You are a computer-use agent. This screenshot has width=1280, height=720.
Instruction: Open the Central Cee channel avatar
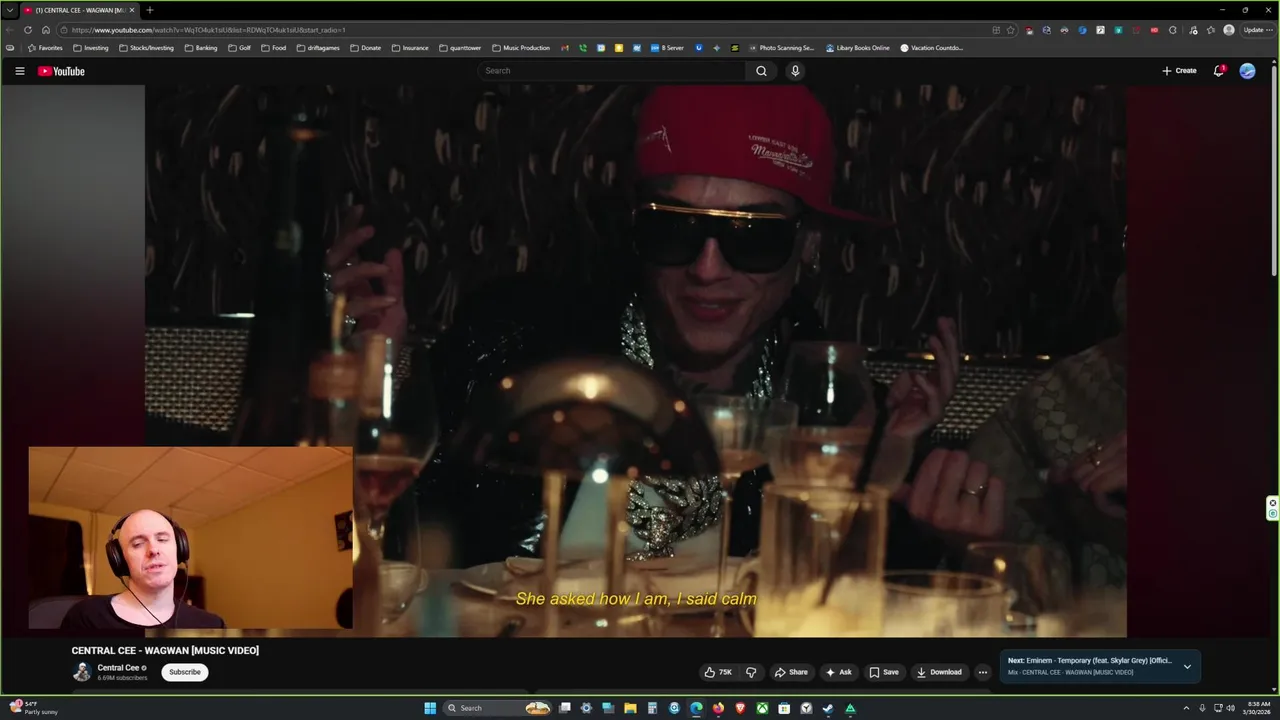coord(82,672)
